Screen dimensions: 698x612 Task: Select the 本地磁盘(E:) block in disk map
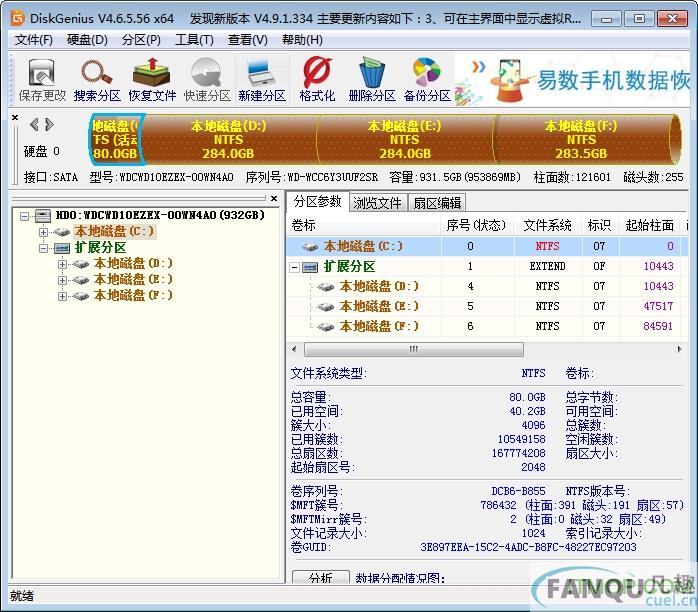[x=405, y=139]
